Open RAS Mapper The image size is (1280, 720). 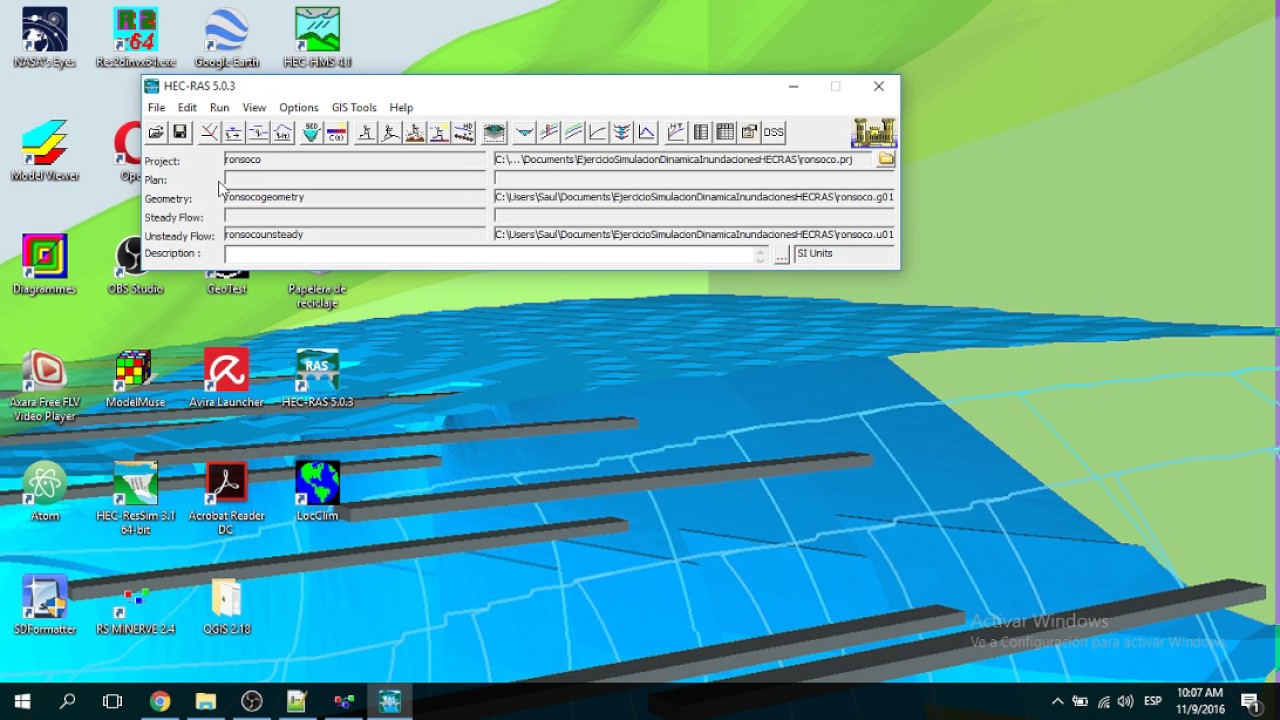click(494, 132)
